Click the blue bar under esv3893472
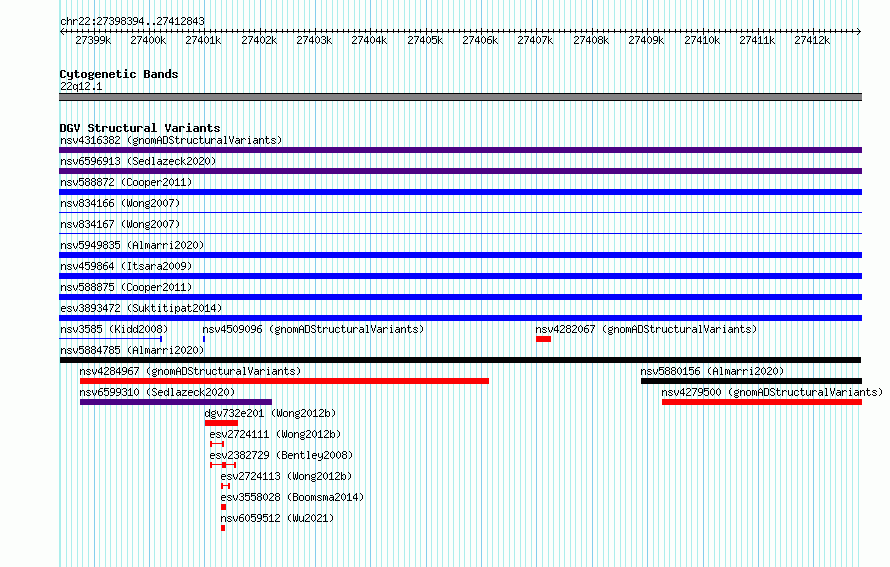Screen dimensions: 890x567 pos(460,318)
